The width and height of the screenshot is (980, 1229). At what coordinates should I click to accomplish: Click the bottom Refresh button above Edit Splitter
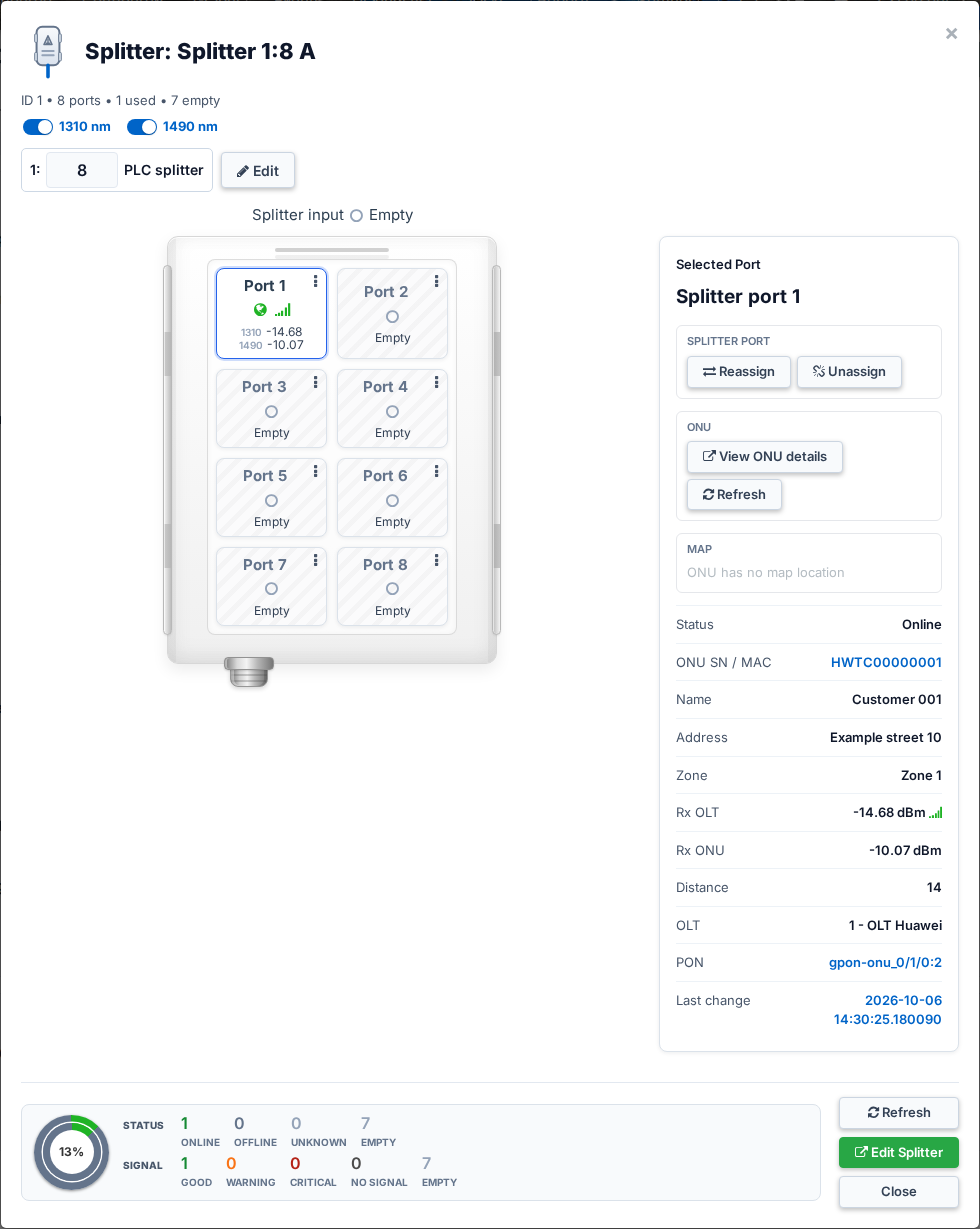(899, 1113)
